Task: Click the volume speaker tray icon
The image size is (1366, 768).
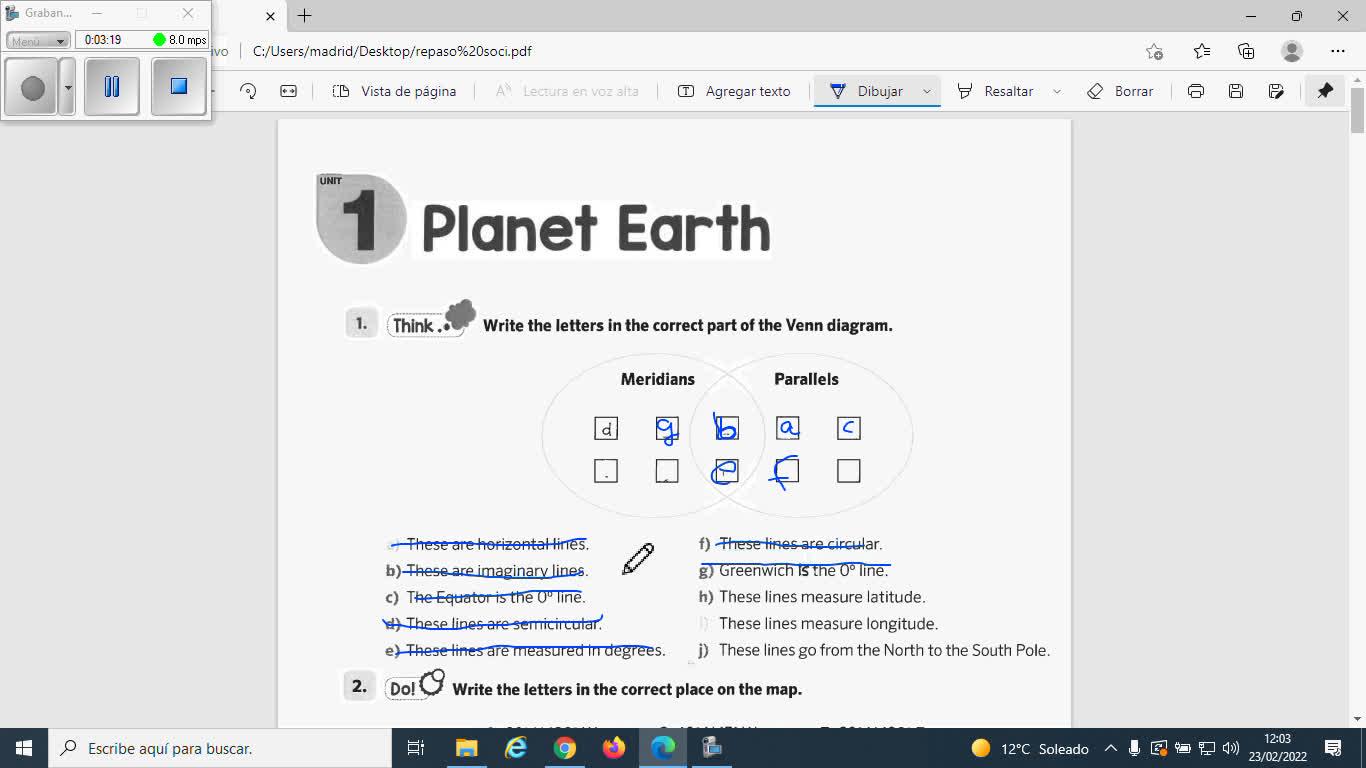Action: tap(1231, 748)
